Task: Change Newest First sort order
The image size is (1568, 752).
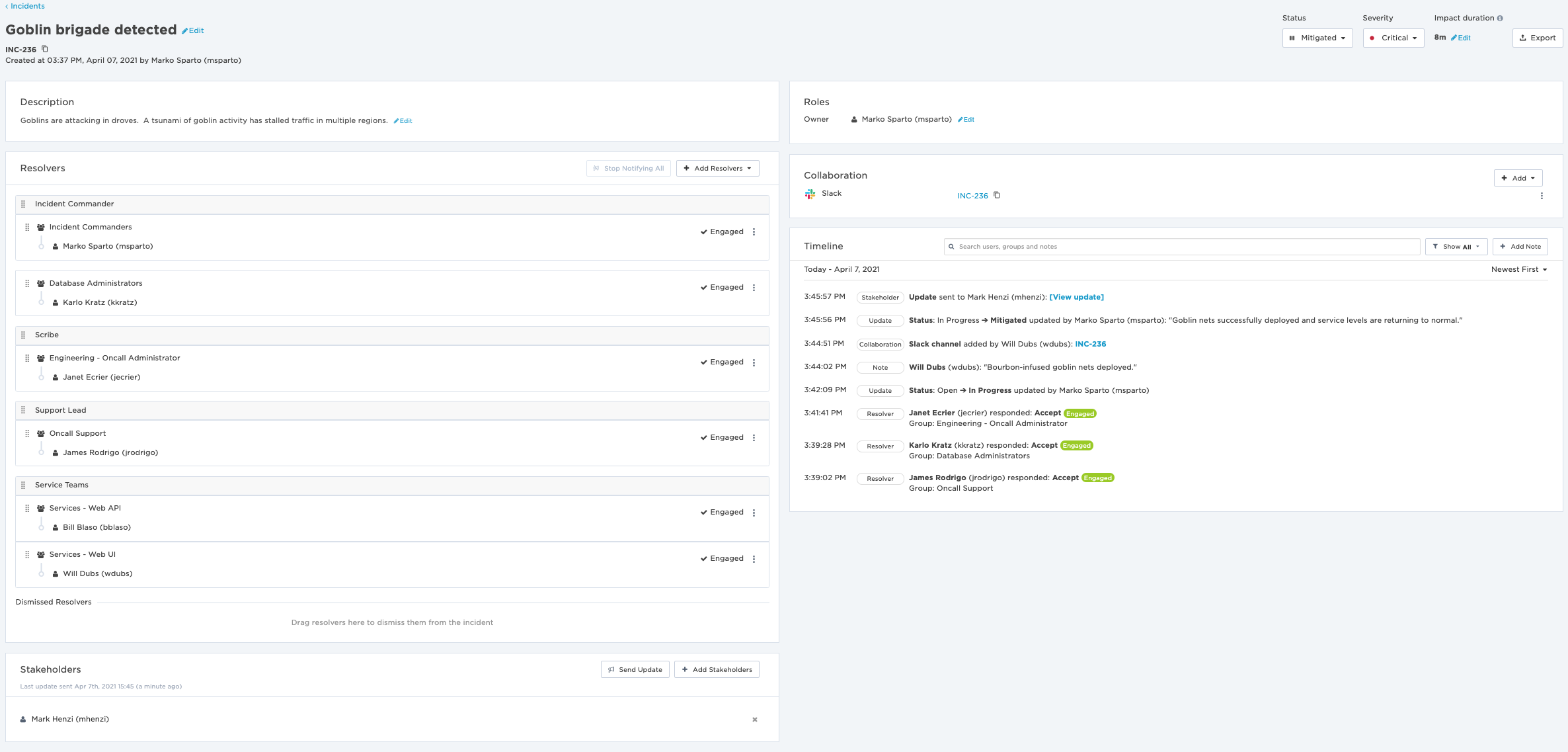Action: pyautogui.click(x=1518, y=270)
